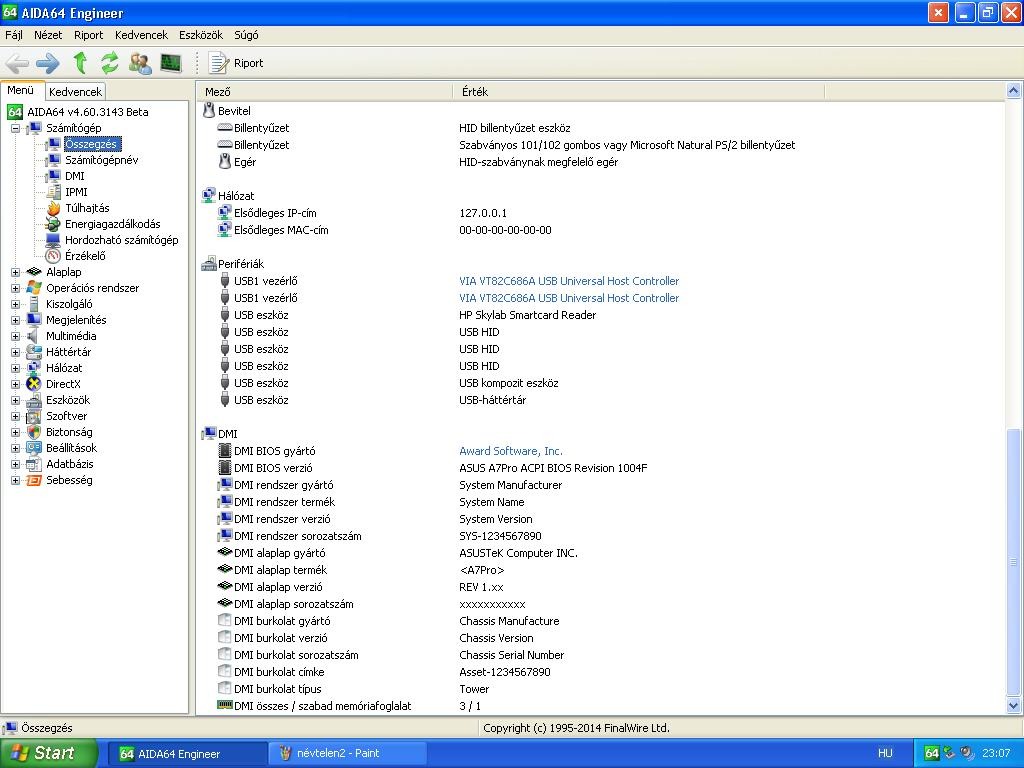Image resolution: width=1024 pixels, height=768 pixels.
Task: Click the Alaplap motherboard icon
Action: [x=34, y=272]
